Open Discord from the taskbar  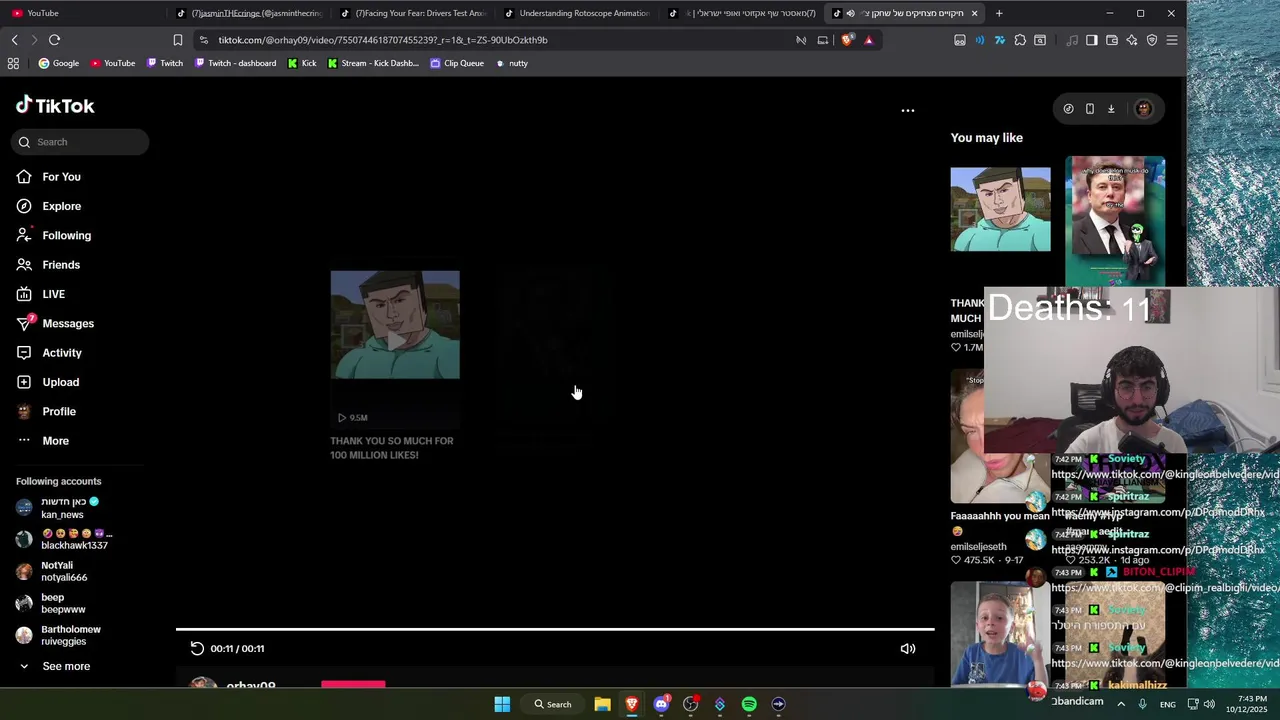pyautogui.click(x=661, y=704)
